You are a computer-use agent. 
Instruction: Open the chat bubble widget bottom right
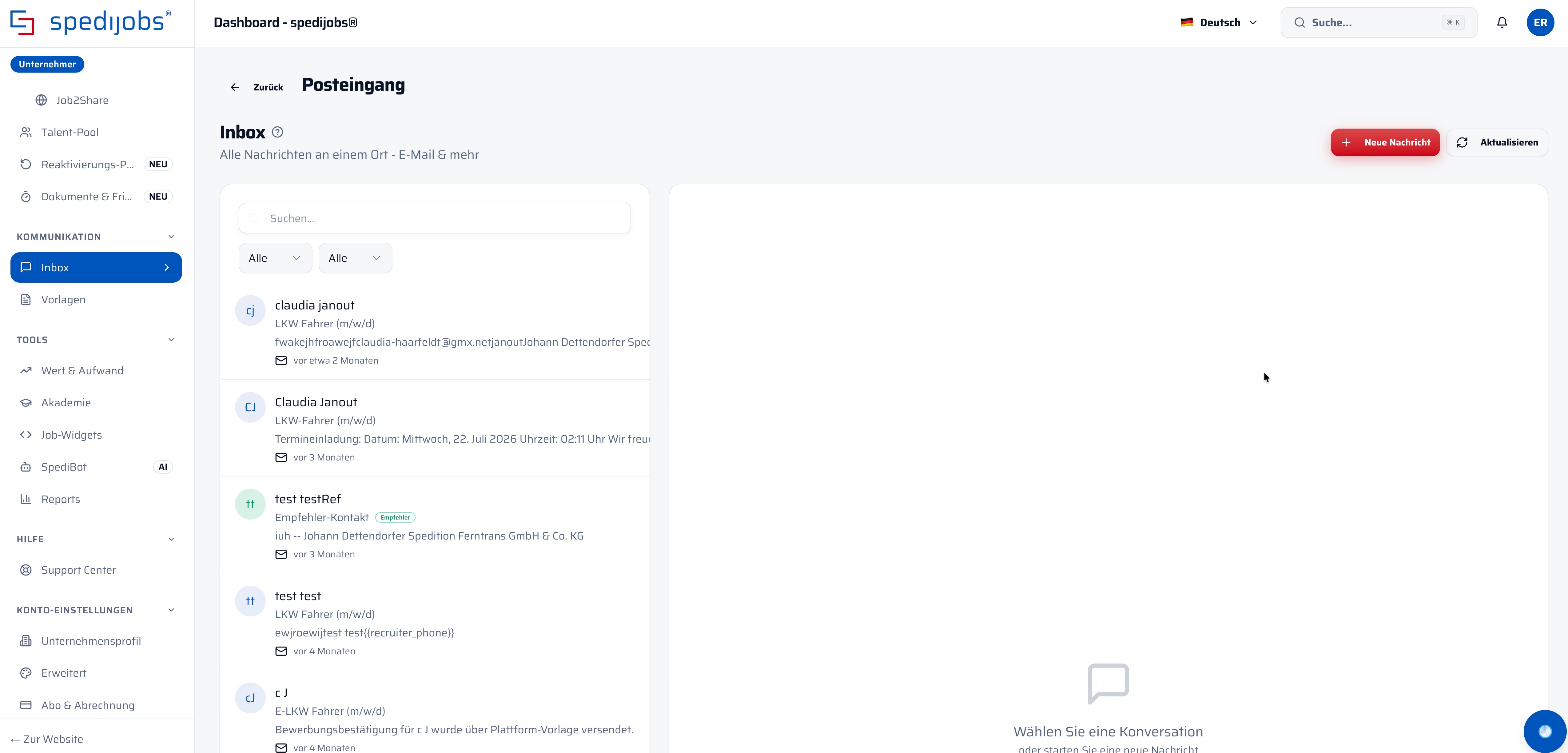click(1545, 731)
